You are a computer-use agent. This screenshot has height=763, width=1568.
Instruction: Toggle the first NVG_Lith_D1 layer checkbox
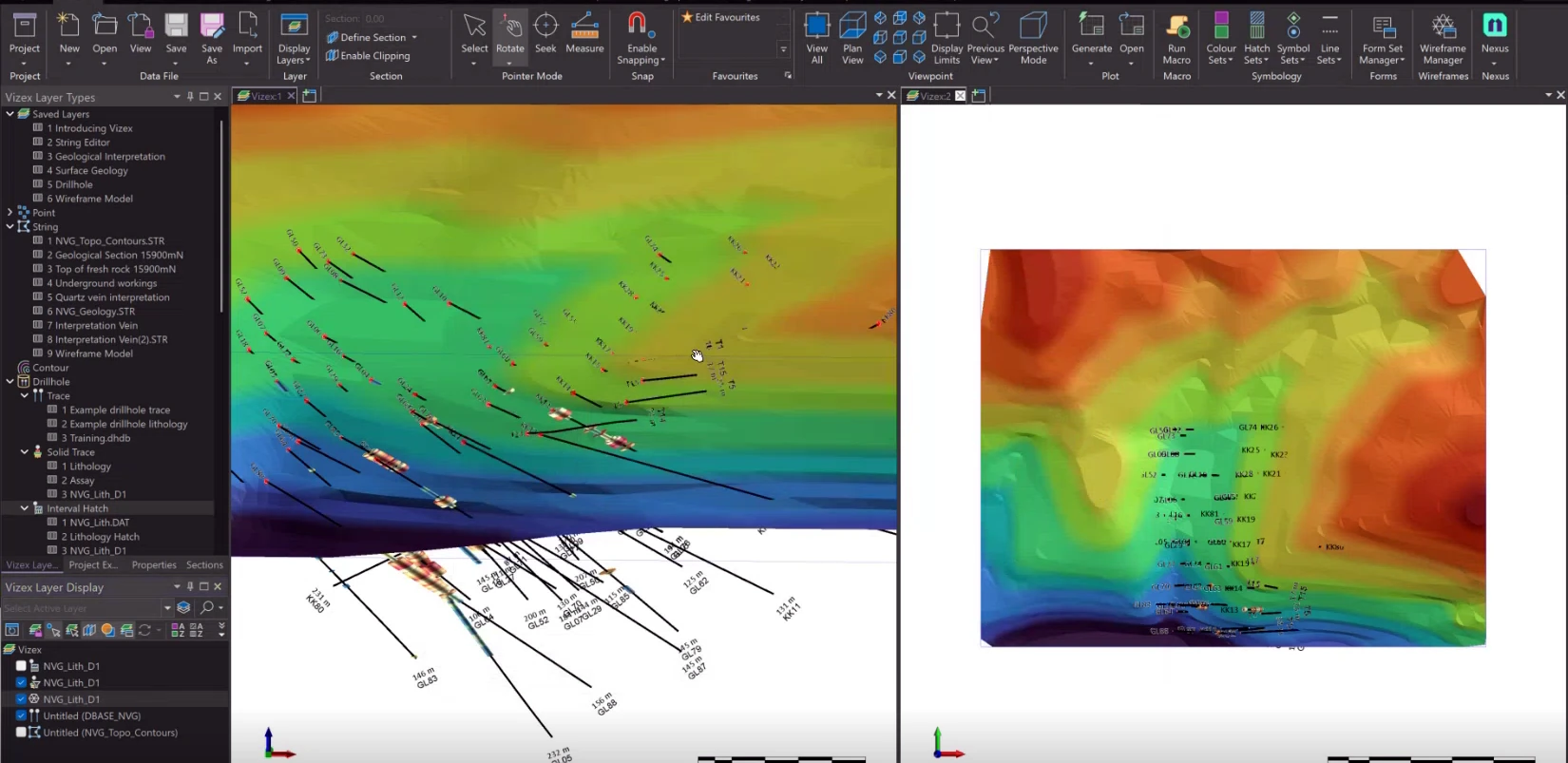coord(21,666)
